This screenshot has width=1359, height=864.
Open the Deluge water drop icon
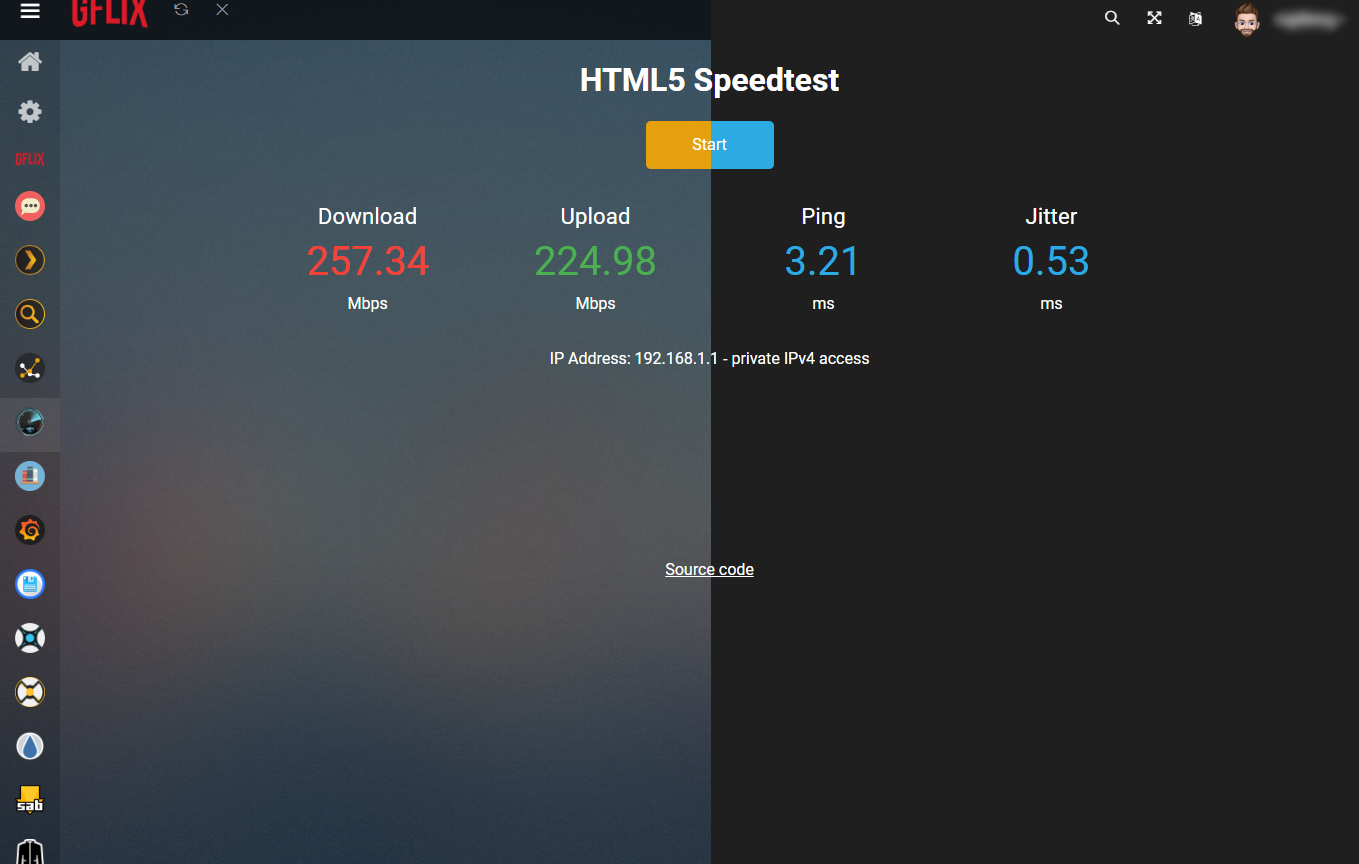pos(30,746)
